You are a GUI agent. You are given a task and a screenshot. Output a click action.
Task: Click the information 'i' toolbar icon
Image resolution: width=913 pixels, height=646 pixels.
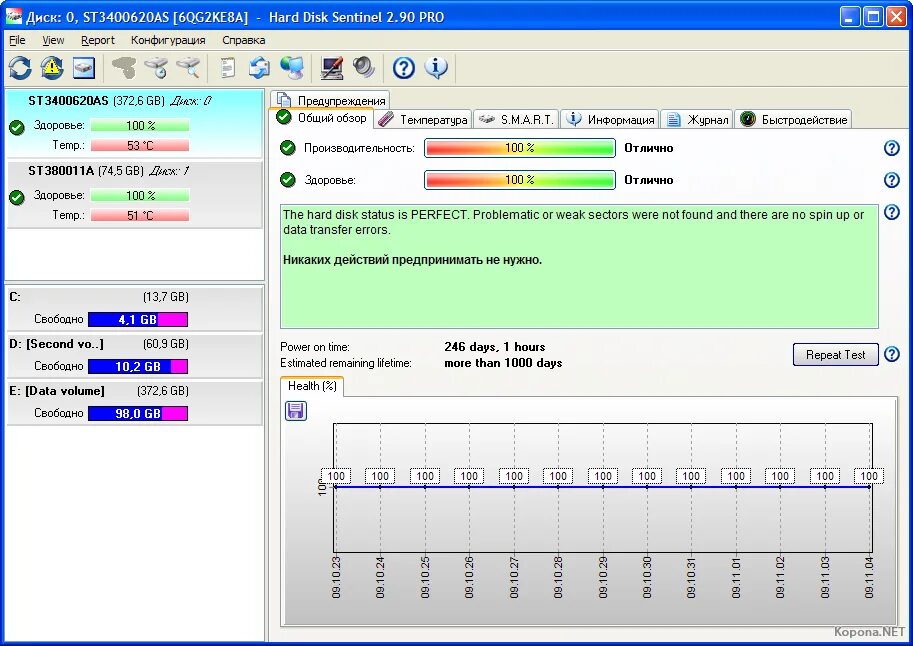click(x=437, y=68)
